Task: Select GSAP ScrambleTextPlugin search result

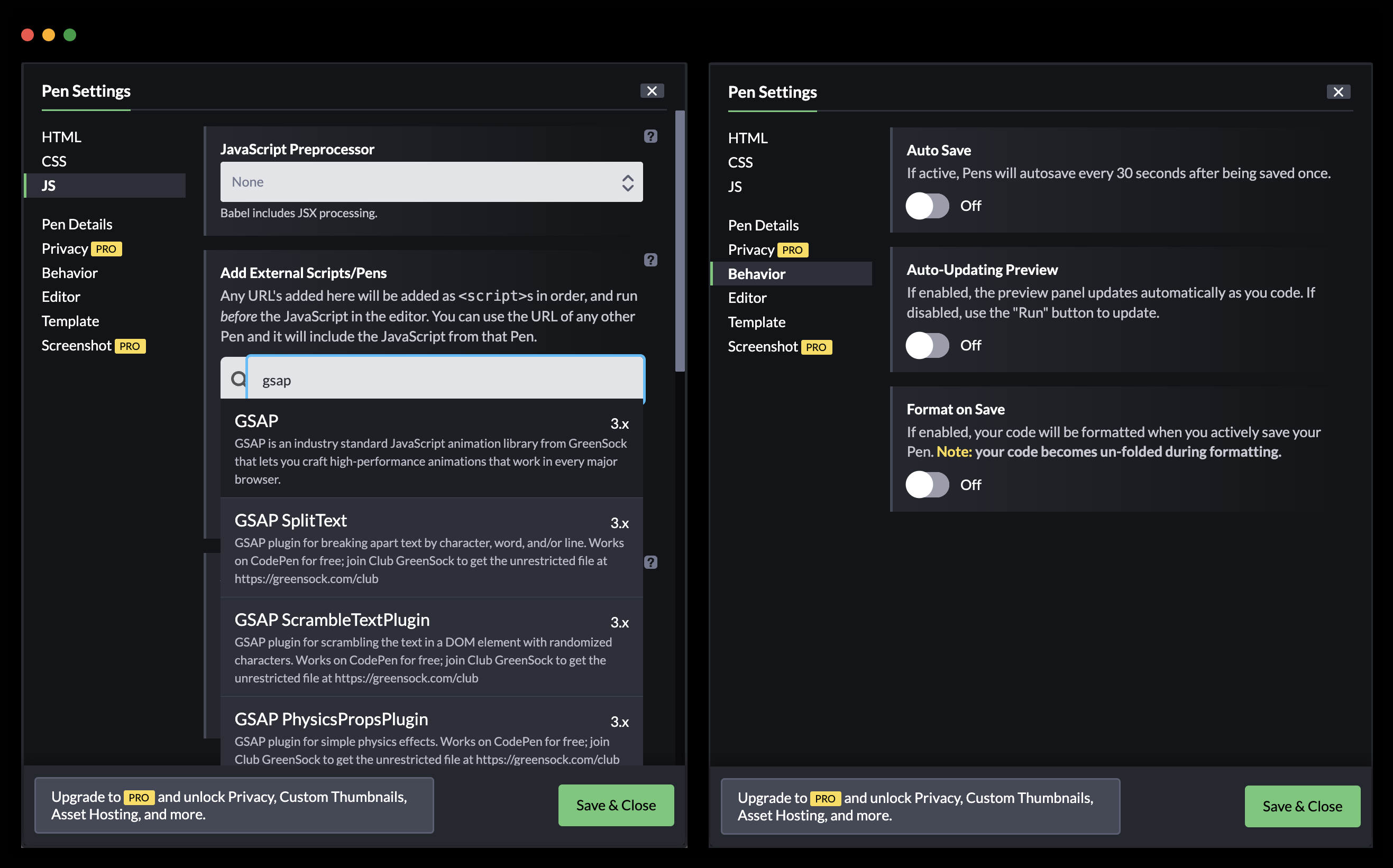Action: pos(431,647)
